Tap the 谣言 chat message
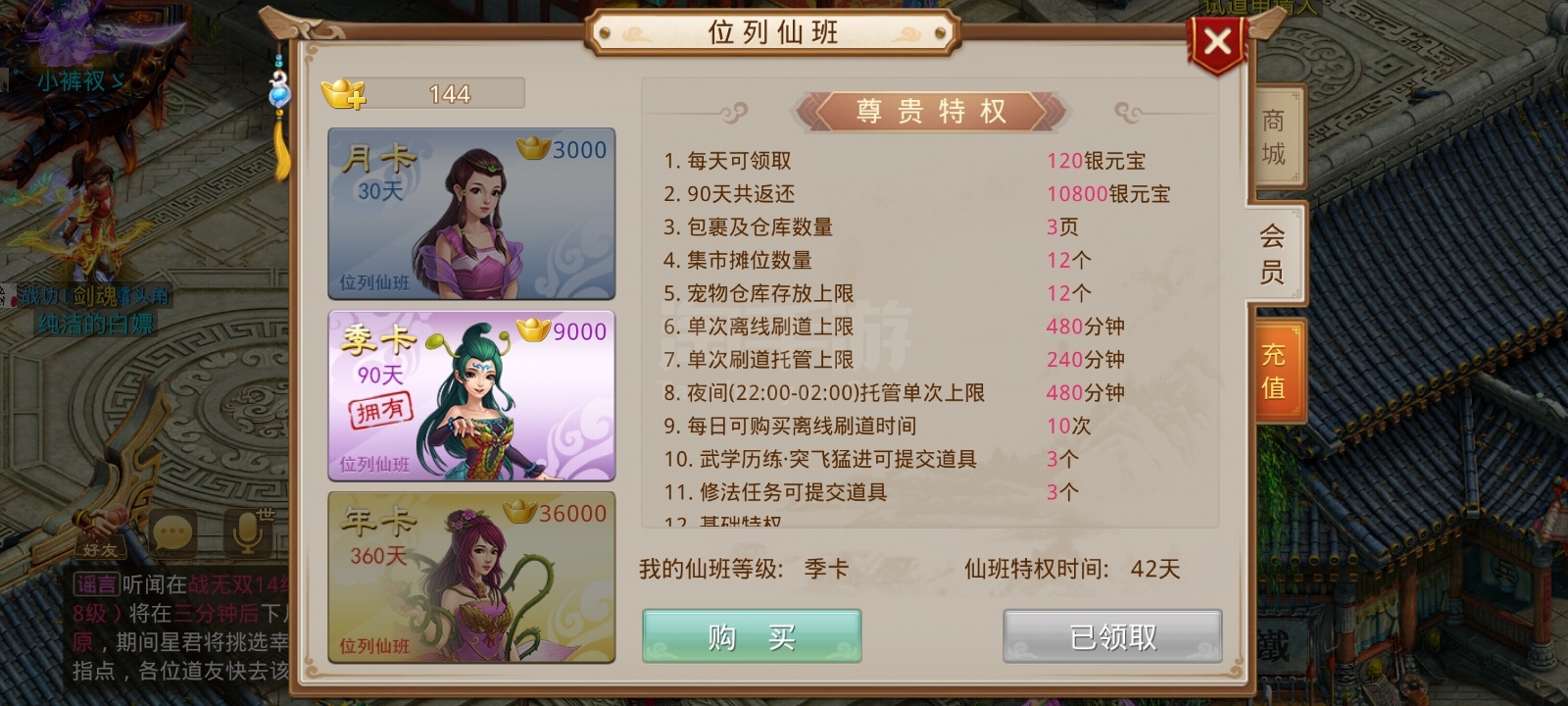 click(x=181, y=628)
